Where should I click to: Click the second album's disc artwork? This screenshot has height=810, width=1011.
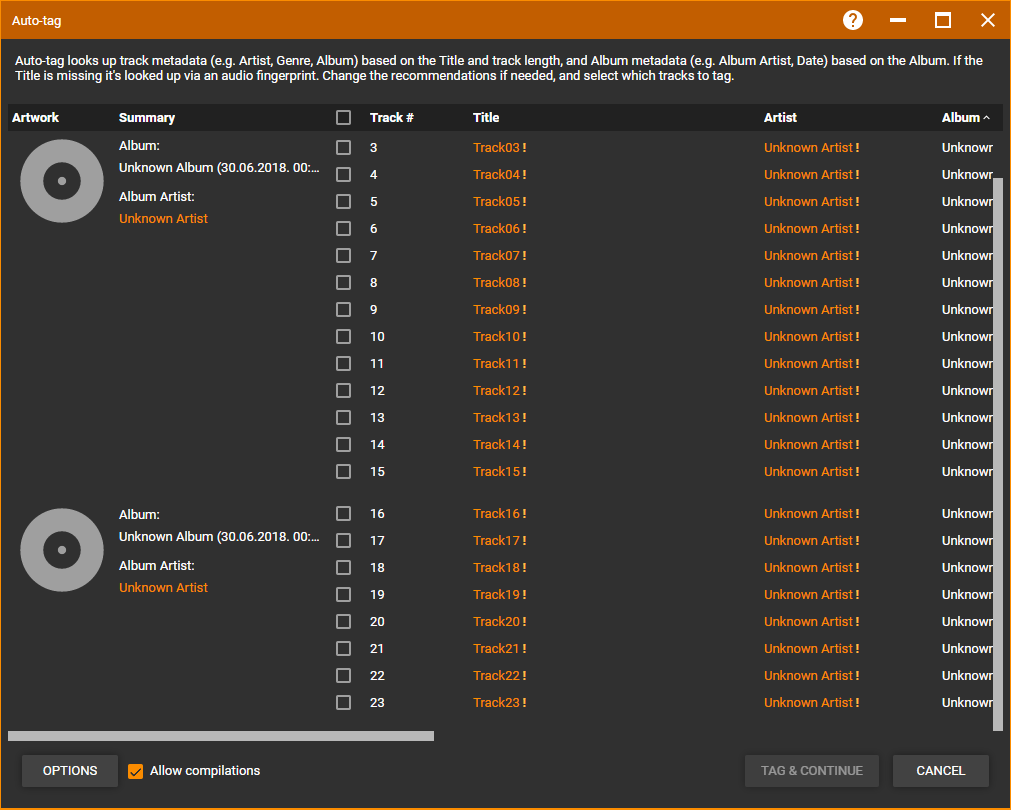(x=62, y=550)
